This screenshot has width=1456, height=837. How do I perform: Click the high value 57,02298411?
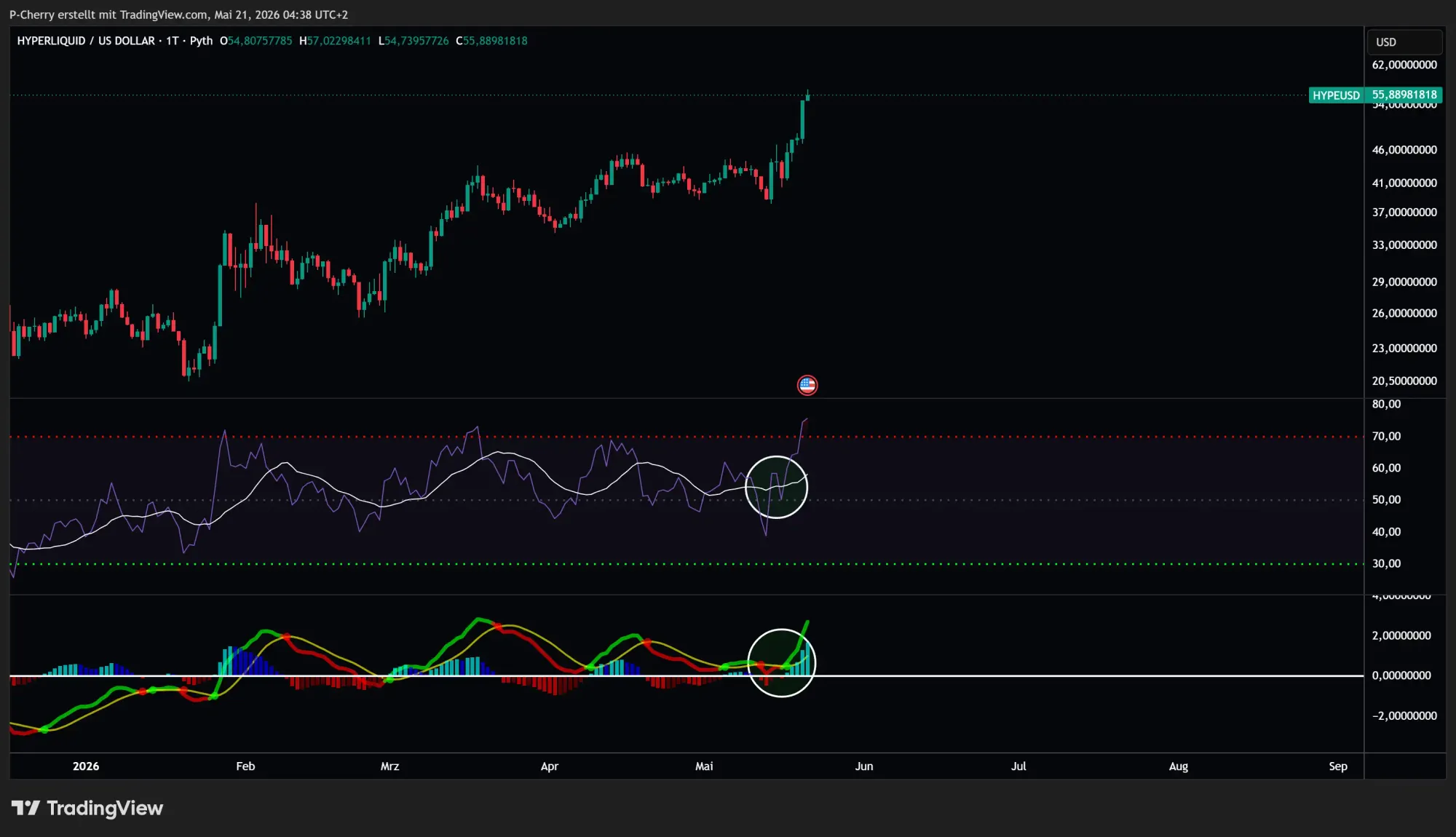point(339,41)
